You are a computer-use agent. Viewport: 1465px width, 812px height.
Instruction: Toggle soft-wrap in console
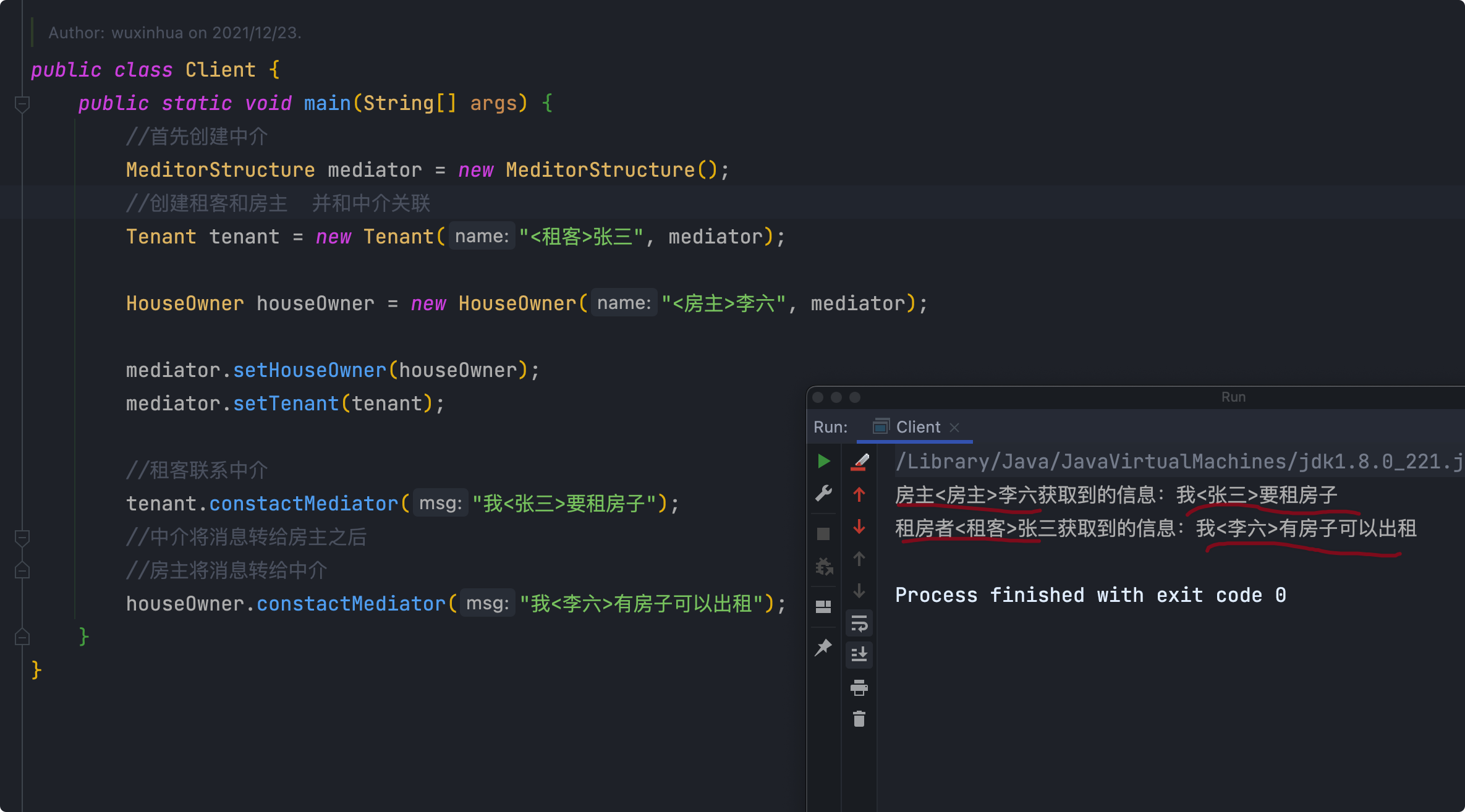coord(859,624)
